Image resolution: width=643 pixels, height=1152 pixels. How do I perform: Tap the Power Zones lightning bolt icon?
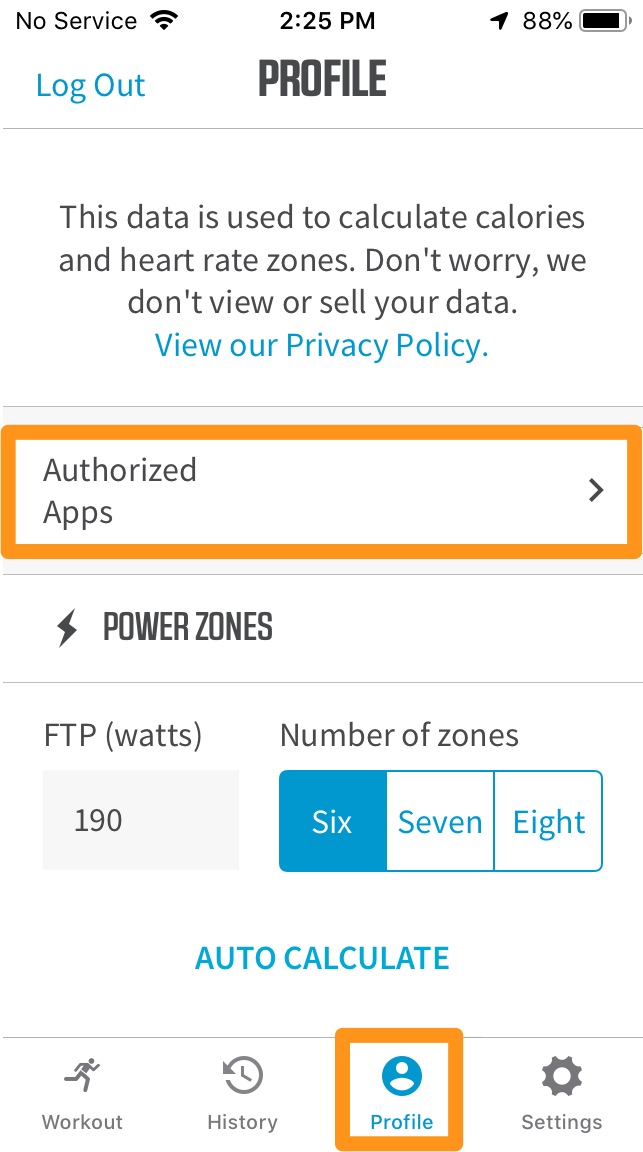[x=67, y=628]
